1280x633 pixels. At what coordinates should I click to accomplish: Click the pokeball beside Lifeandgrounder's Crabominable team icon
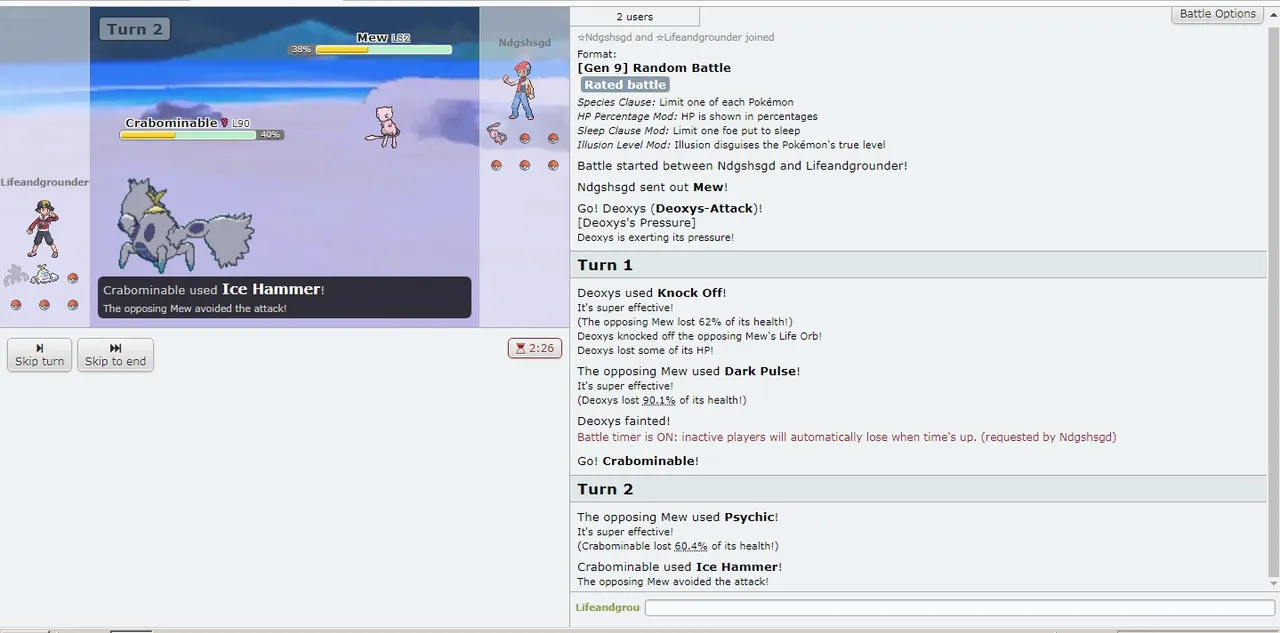click(72, 278)
